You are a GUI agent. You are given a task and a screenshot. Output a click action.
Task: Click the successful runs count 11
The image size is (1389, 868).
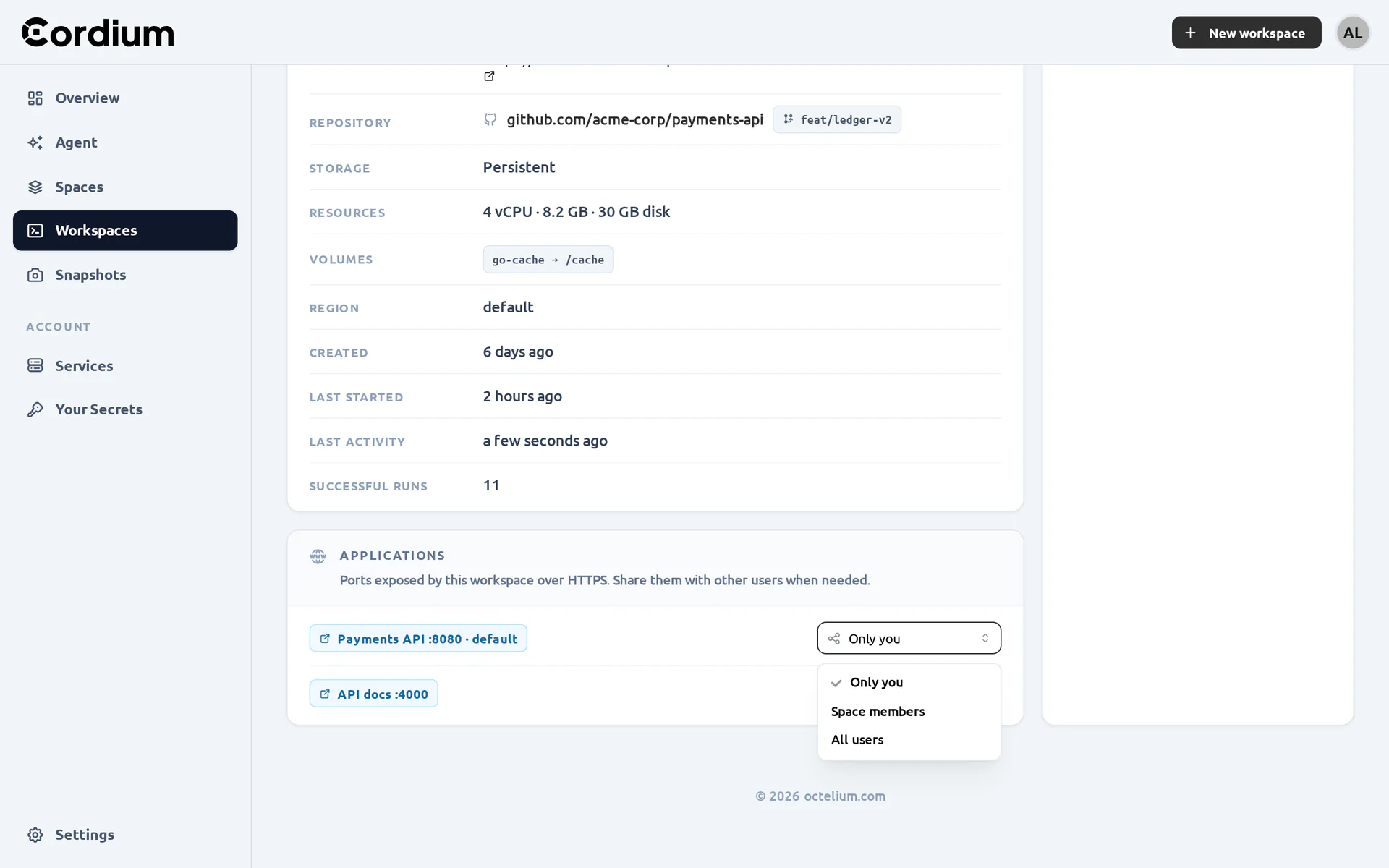click(x=491, y=485)
